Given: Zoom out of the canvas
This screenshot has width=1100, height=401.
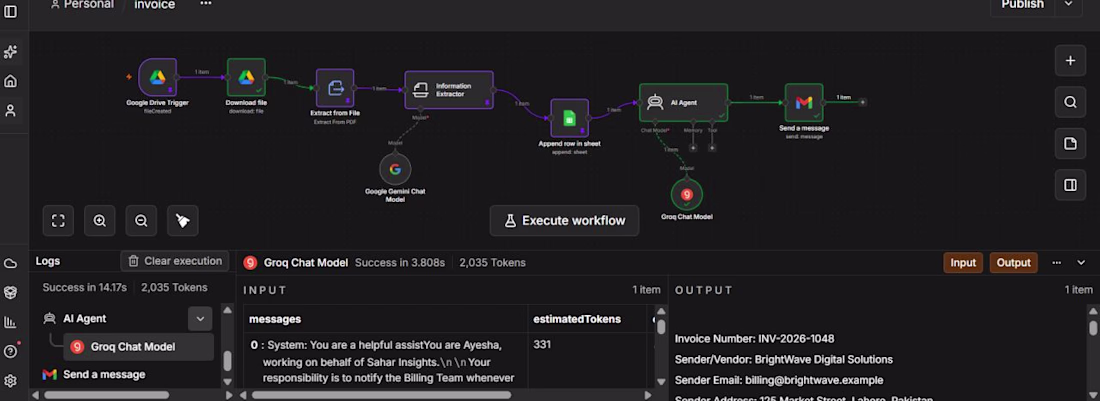Looking at the screenshot, I should [141, 221].
